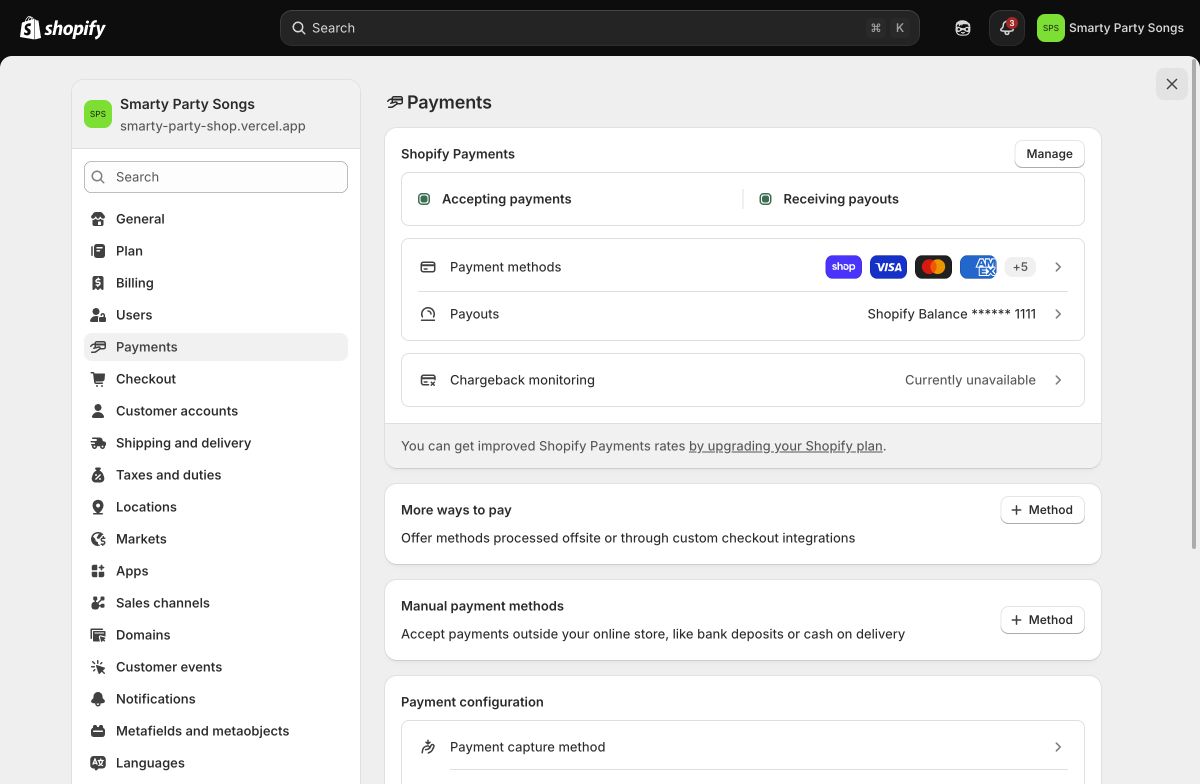Open the Smarty Party Songs account menu
Image resolution: width=1200 pixels, height=784 pixels.
[x=1110, y=28]
